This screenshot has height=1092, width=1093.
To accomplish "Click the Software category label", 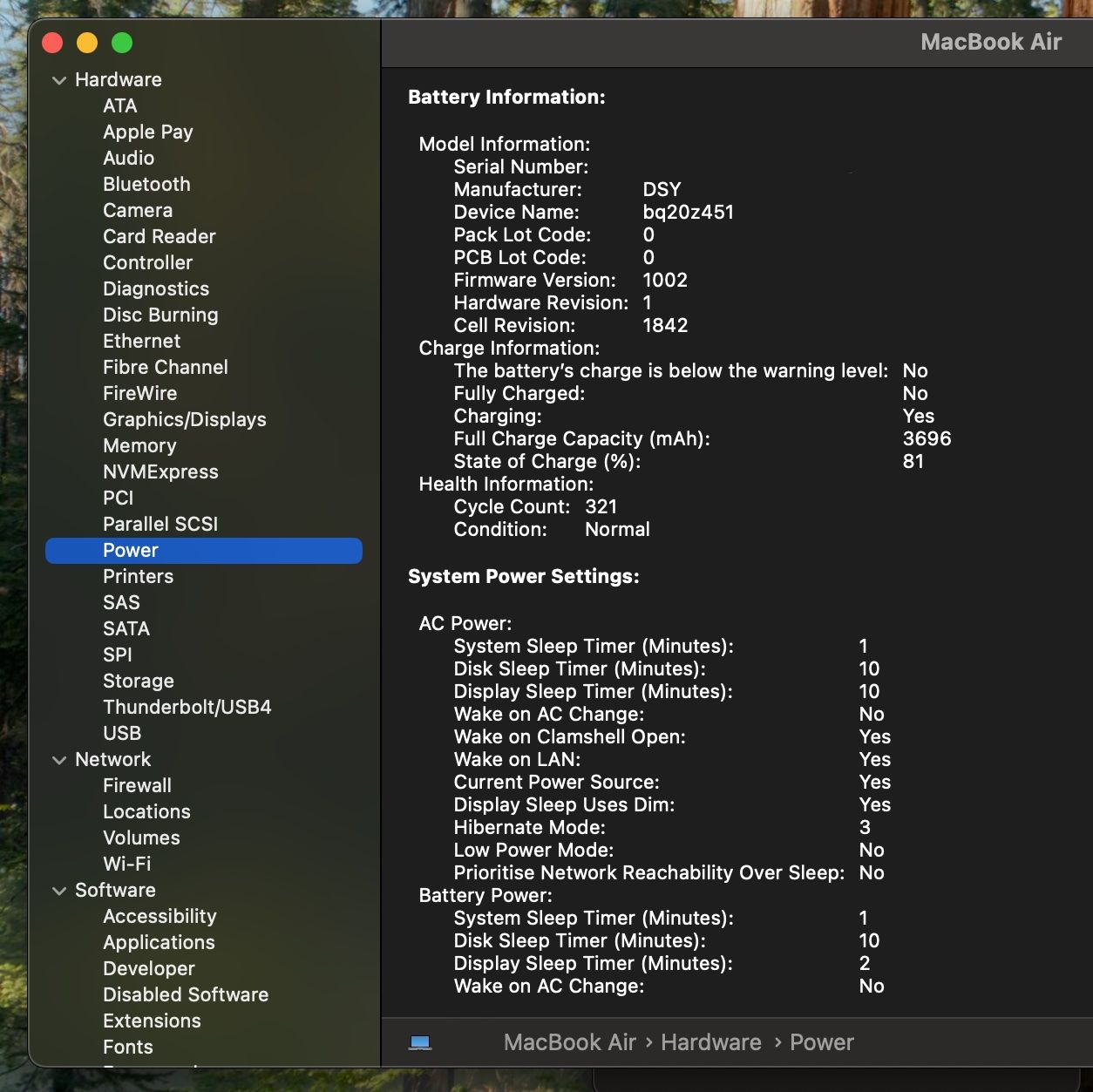I will click(115, 891).
